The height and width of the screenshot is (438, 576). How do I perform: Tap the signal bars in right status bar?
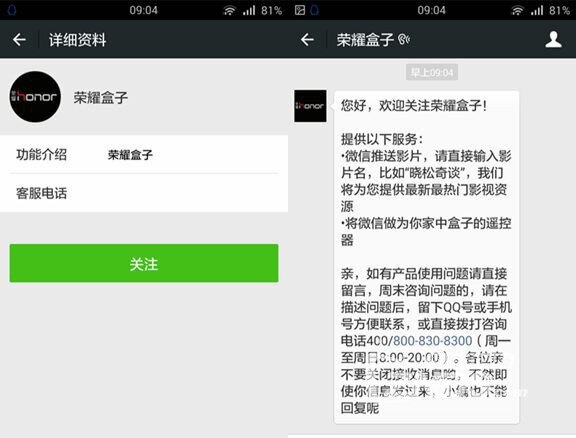tap(537, 10)
